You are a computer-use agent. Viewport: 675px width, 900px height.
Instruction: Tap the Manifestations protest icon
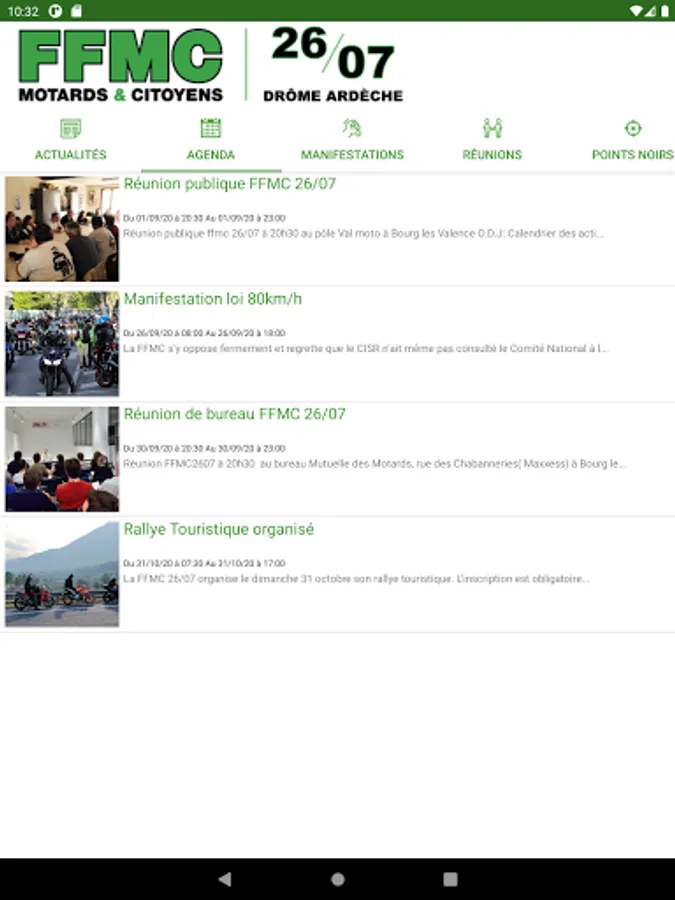click(x=352, y=128)
